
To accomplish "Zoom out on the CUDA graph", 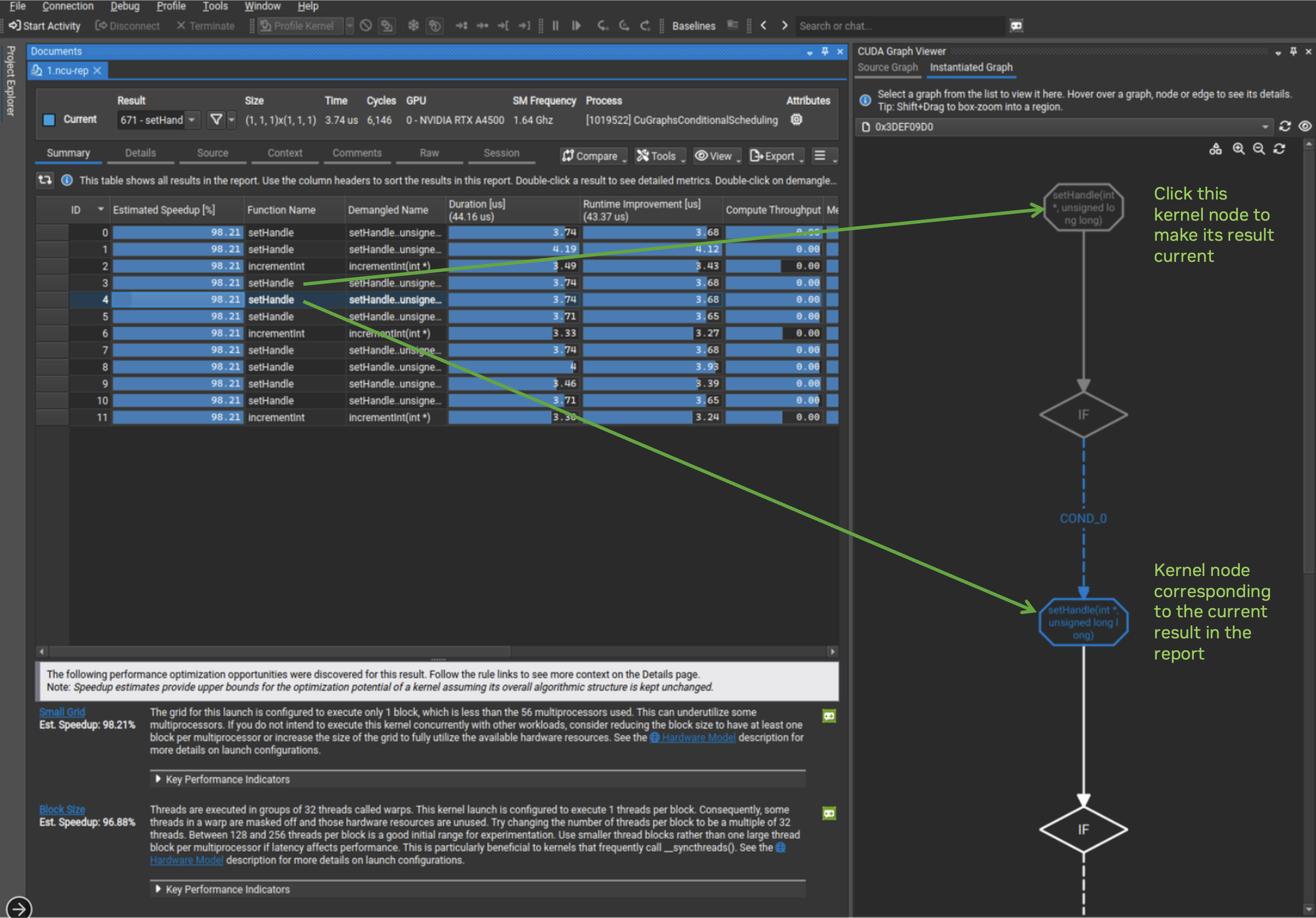I will click(1258, 149).
